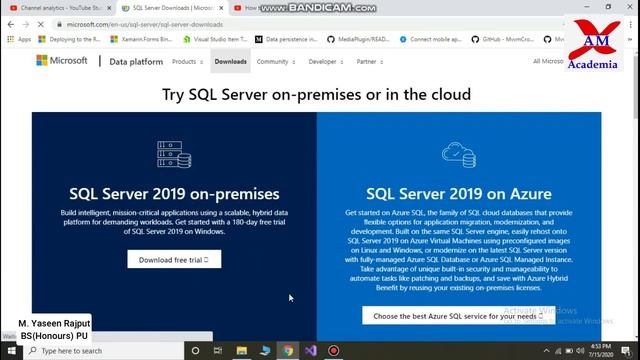This screenshot has height=360, width=640.
Task: Open the Windows Start menu
Action: [x=11, y=351]
